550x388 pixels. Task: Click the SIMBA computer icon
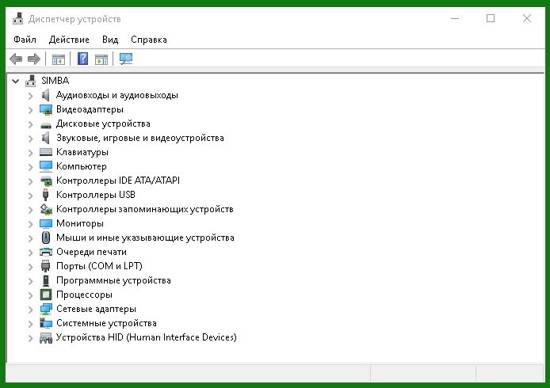coord(31,81)
